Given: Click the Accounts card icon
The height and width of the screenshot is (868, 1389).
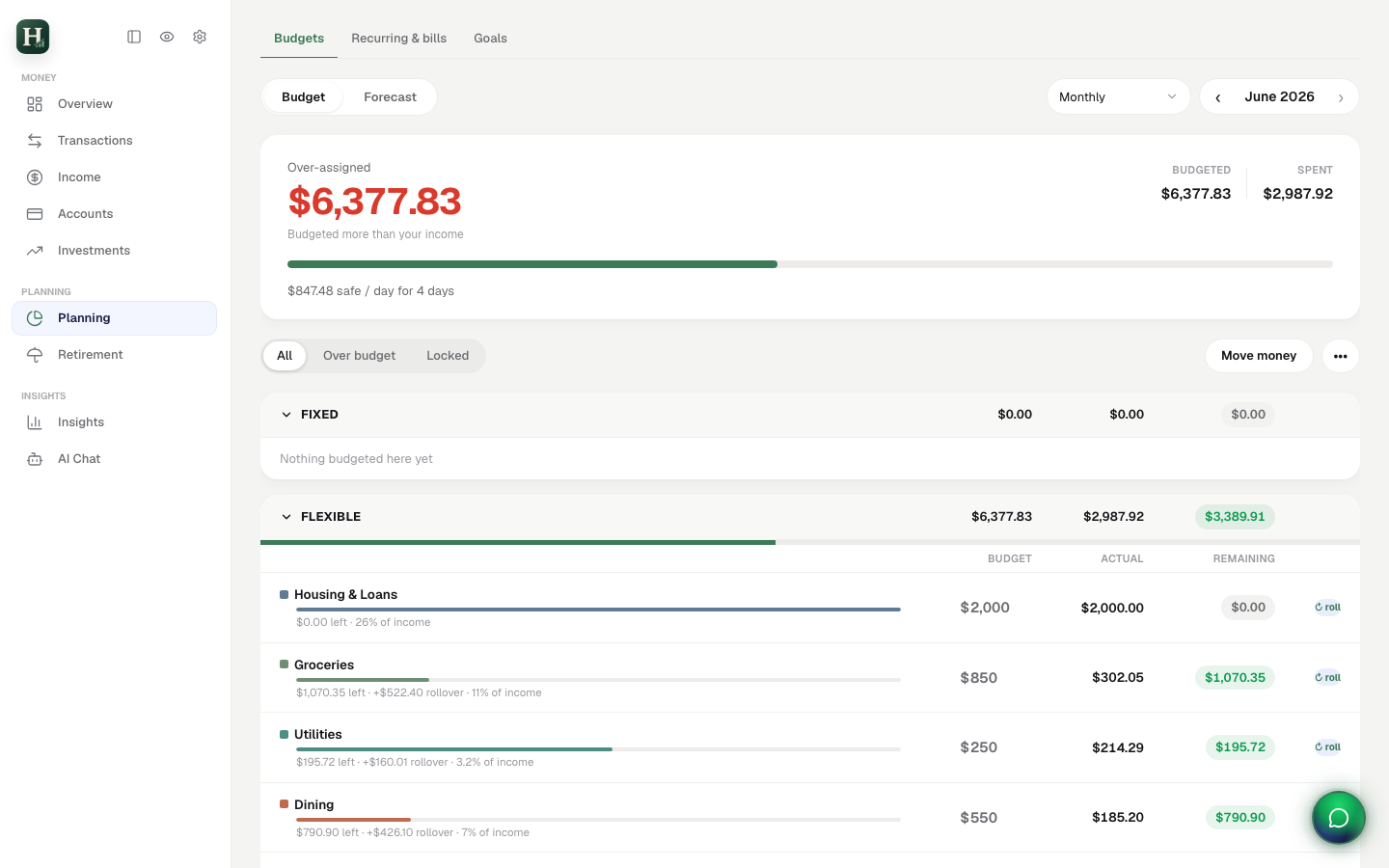Looking at the screenshot, I should coord(35,214).
